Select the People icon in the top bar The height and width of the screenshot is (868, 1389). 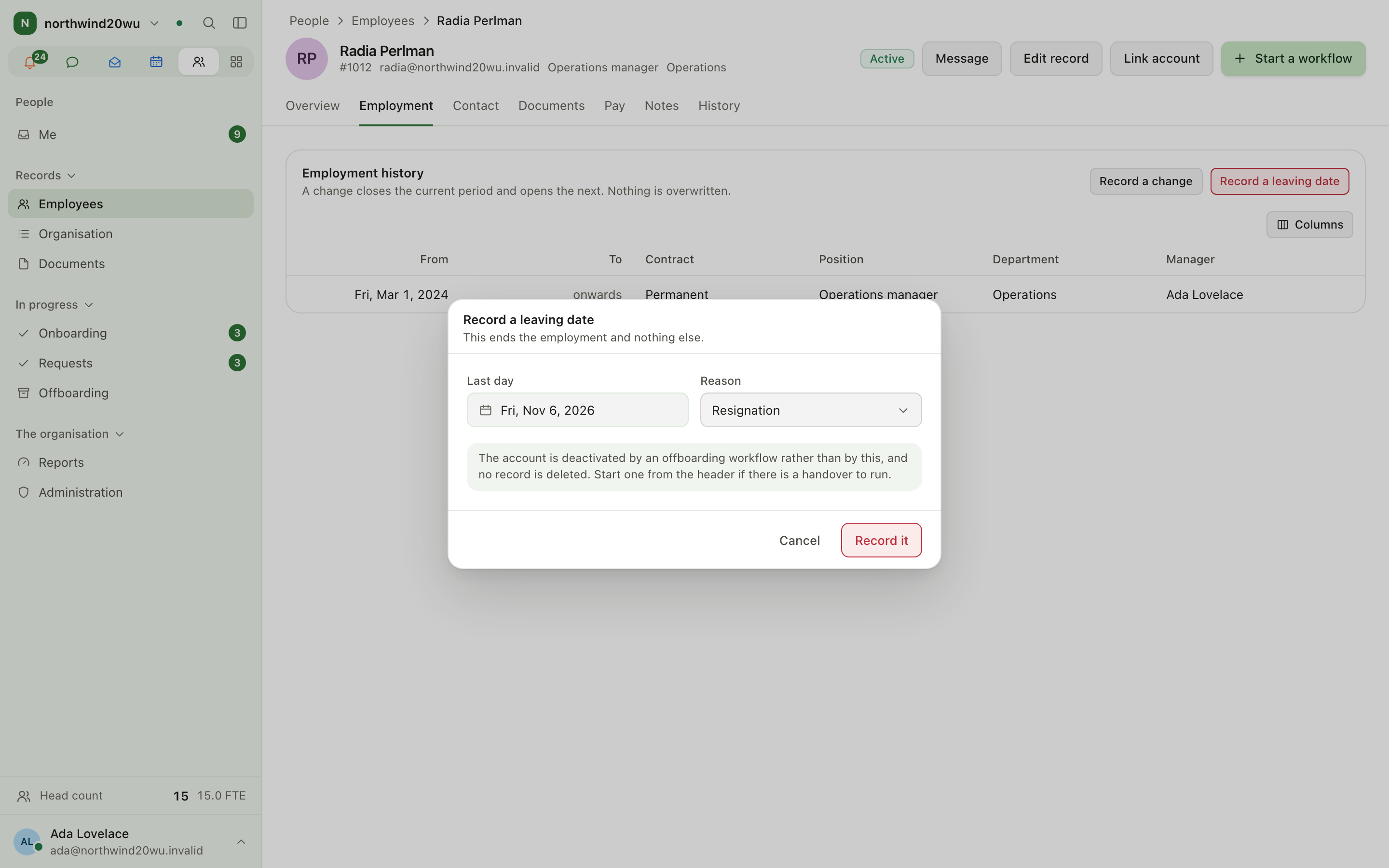(199, 61)
